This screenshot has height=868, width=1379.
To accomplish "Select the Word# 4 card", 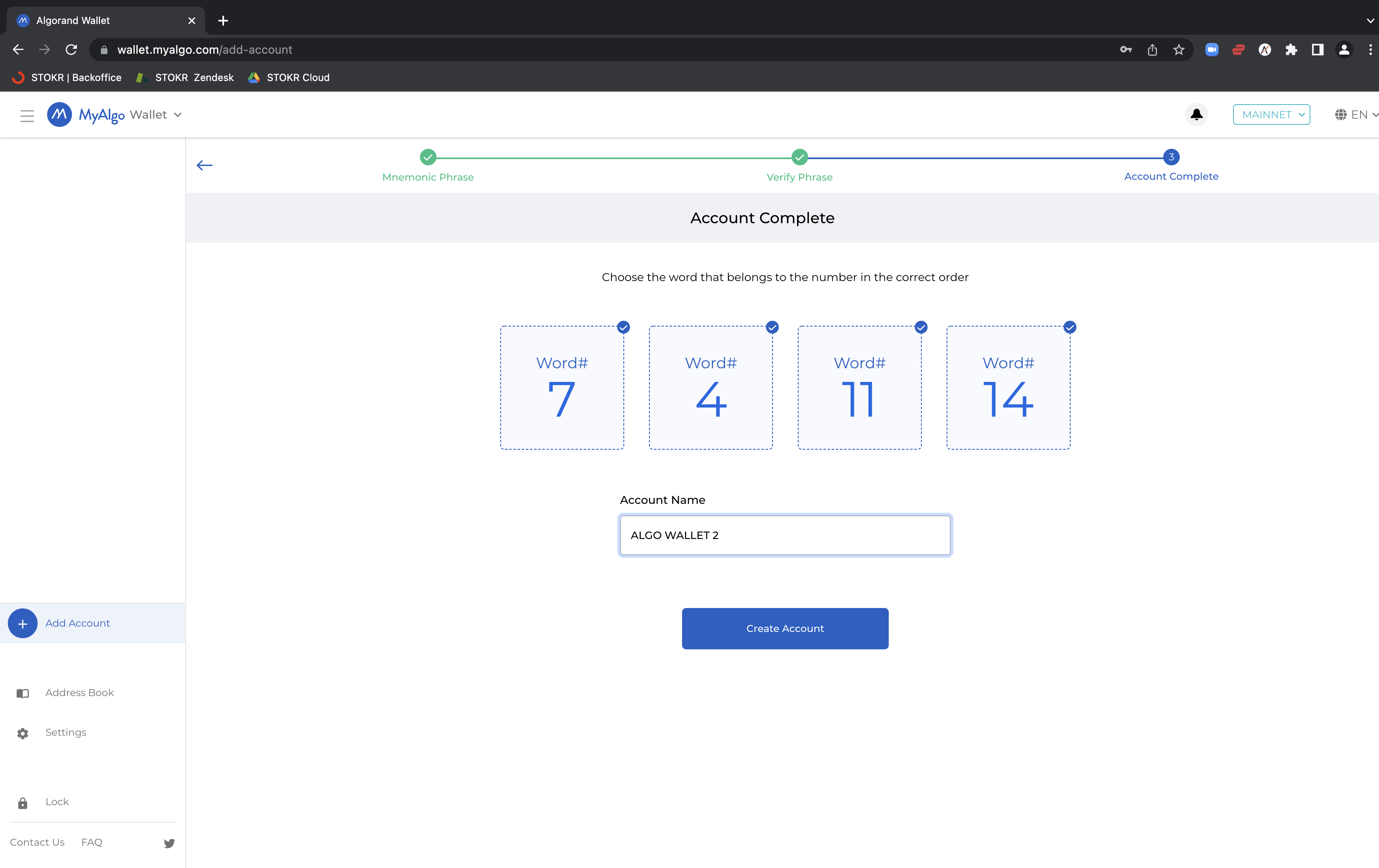I will 711,388.
